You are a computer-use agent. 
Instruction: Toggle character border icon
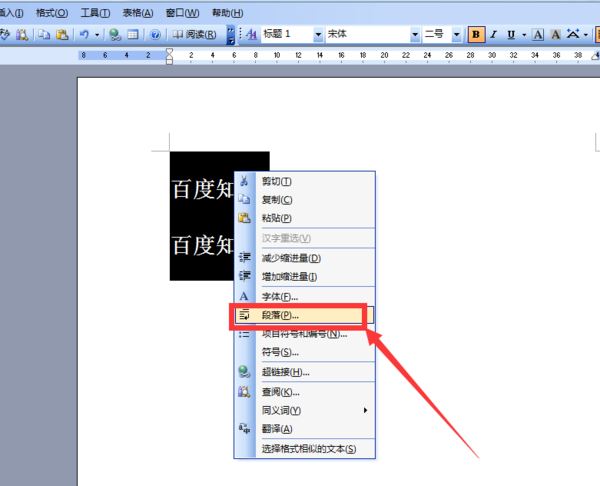(538, 35)
